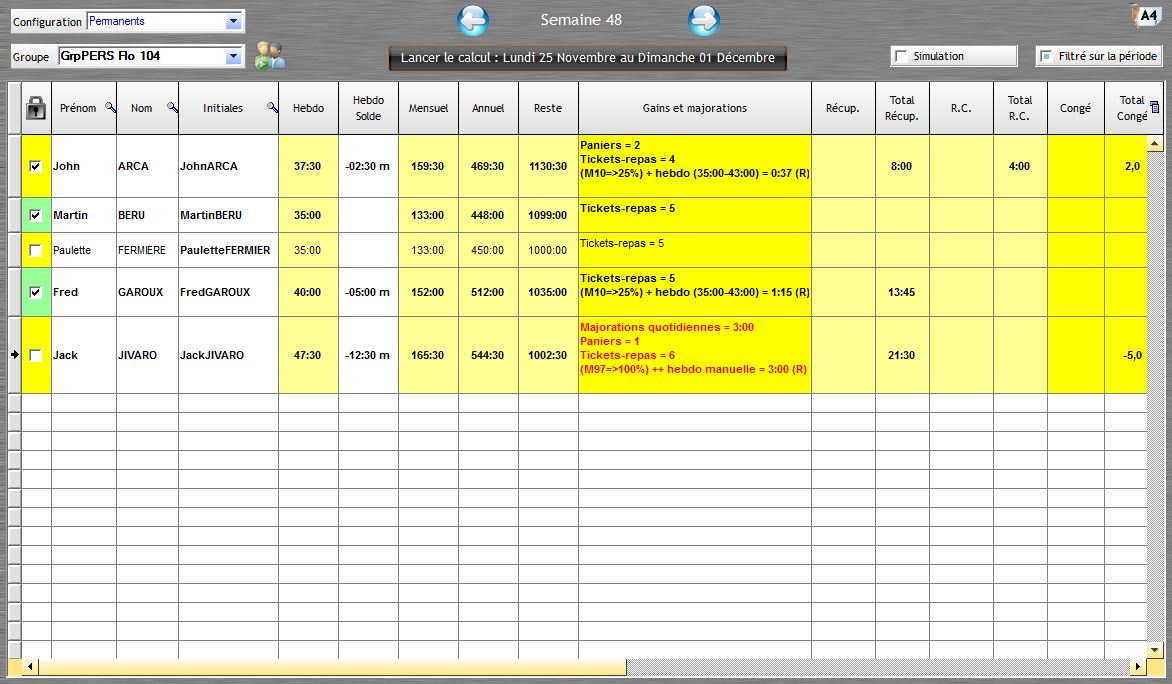Screen dimensions: 1172x684
Task: Click the vertical scrollbar up arrow
Action: click(x=1155, y=143)
